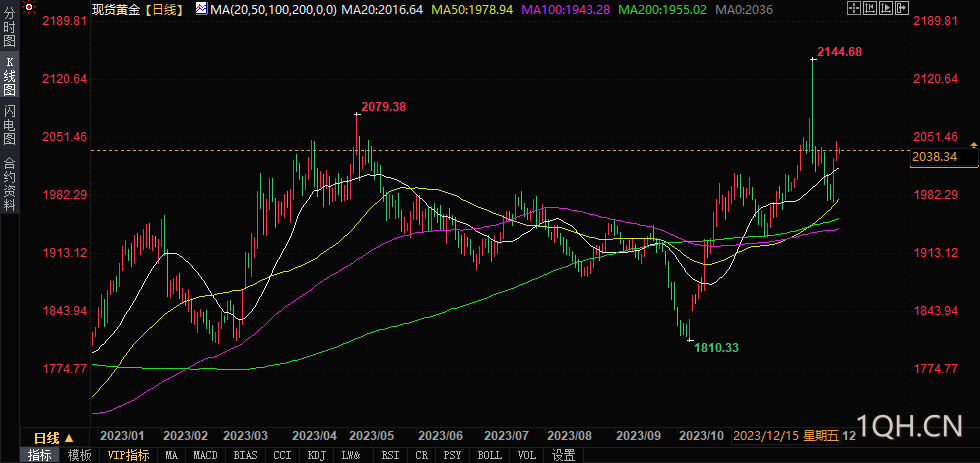Select the LW& indicator
The width and height of the screenshot is (980, 463).
[352, 456]
